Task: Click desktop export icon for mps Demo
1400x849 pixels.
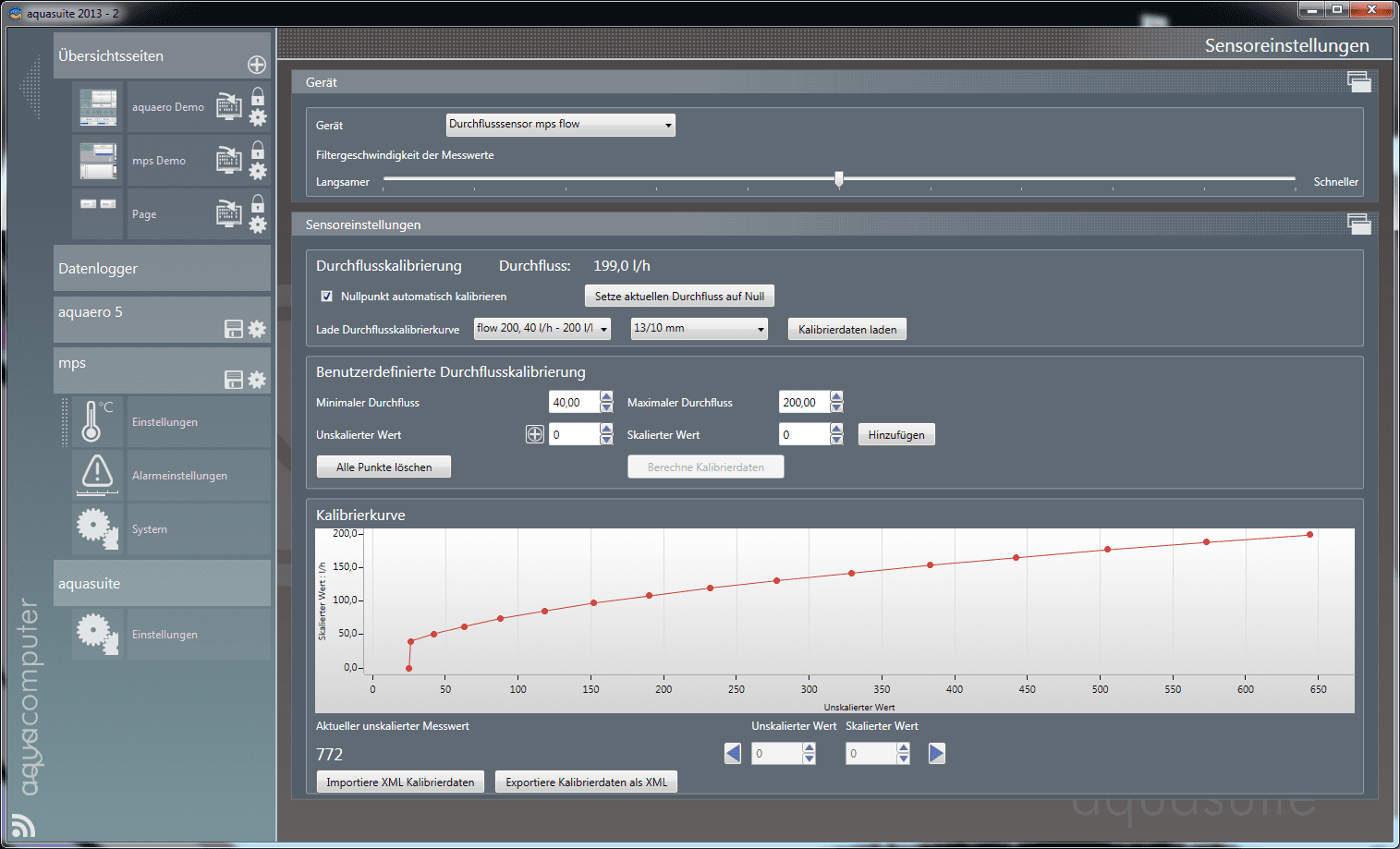Action: pos(228,159)
